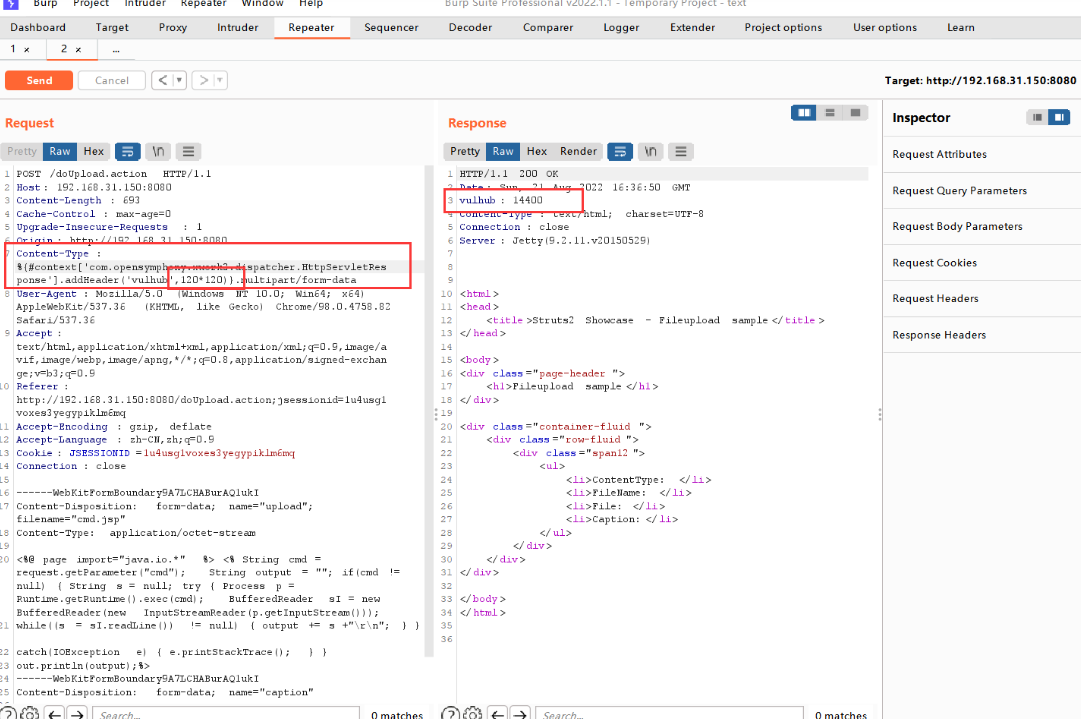Open the Burp menu
Screen dimensions: 1081x719
[46, 3]
